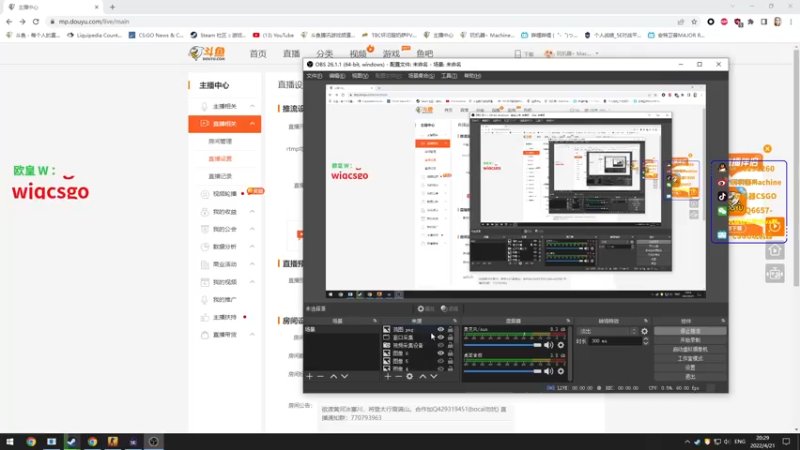Open transition properties gear icon
This screenshot has height=450, width=800.
[x=644, y=331]
